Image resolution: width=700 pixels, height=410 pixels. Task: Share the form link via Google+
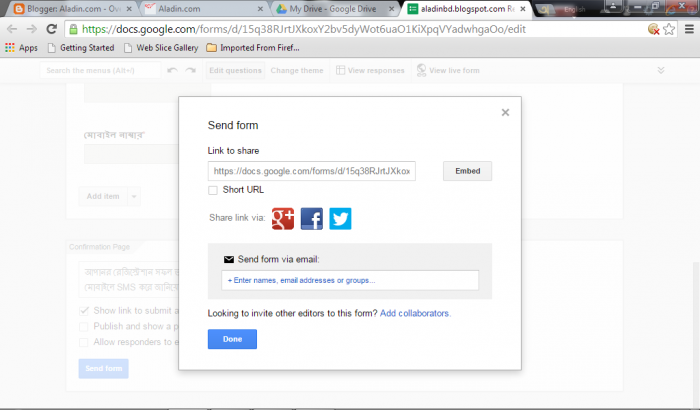(x=283, y=218)
